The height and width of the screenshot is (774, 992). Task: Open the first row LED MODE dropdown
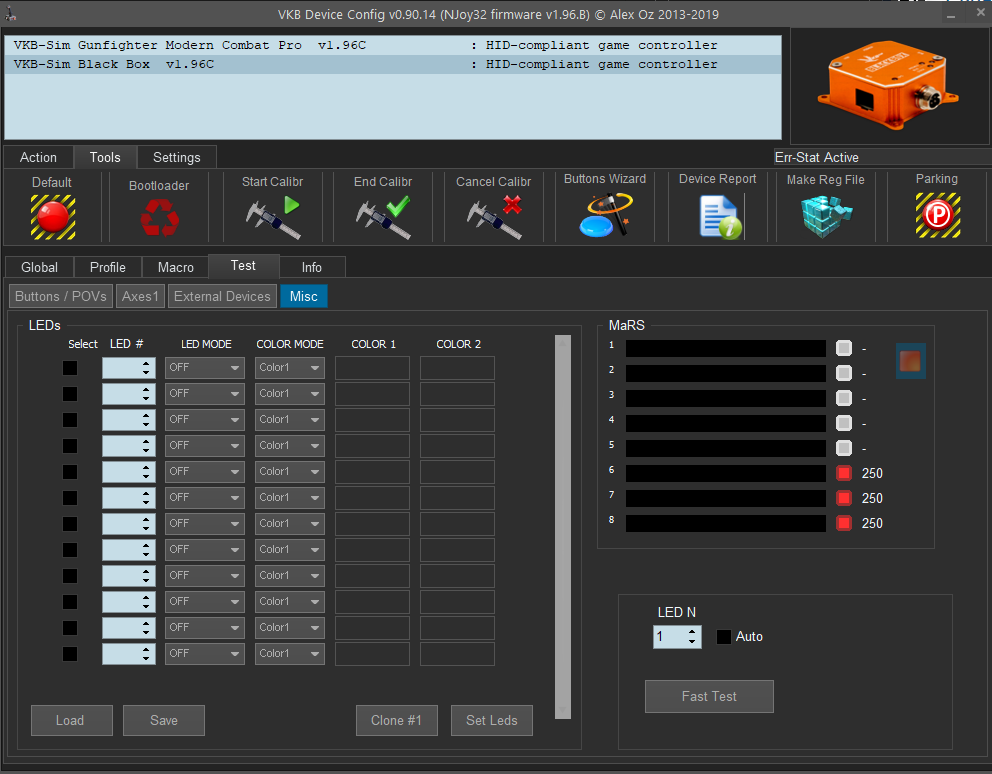click(x=205, y=368)
